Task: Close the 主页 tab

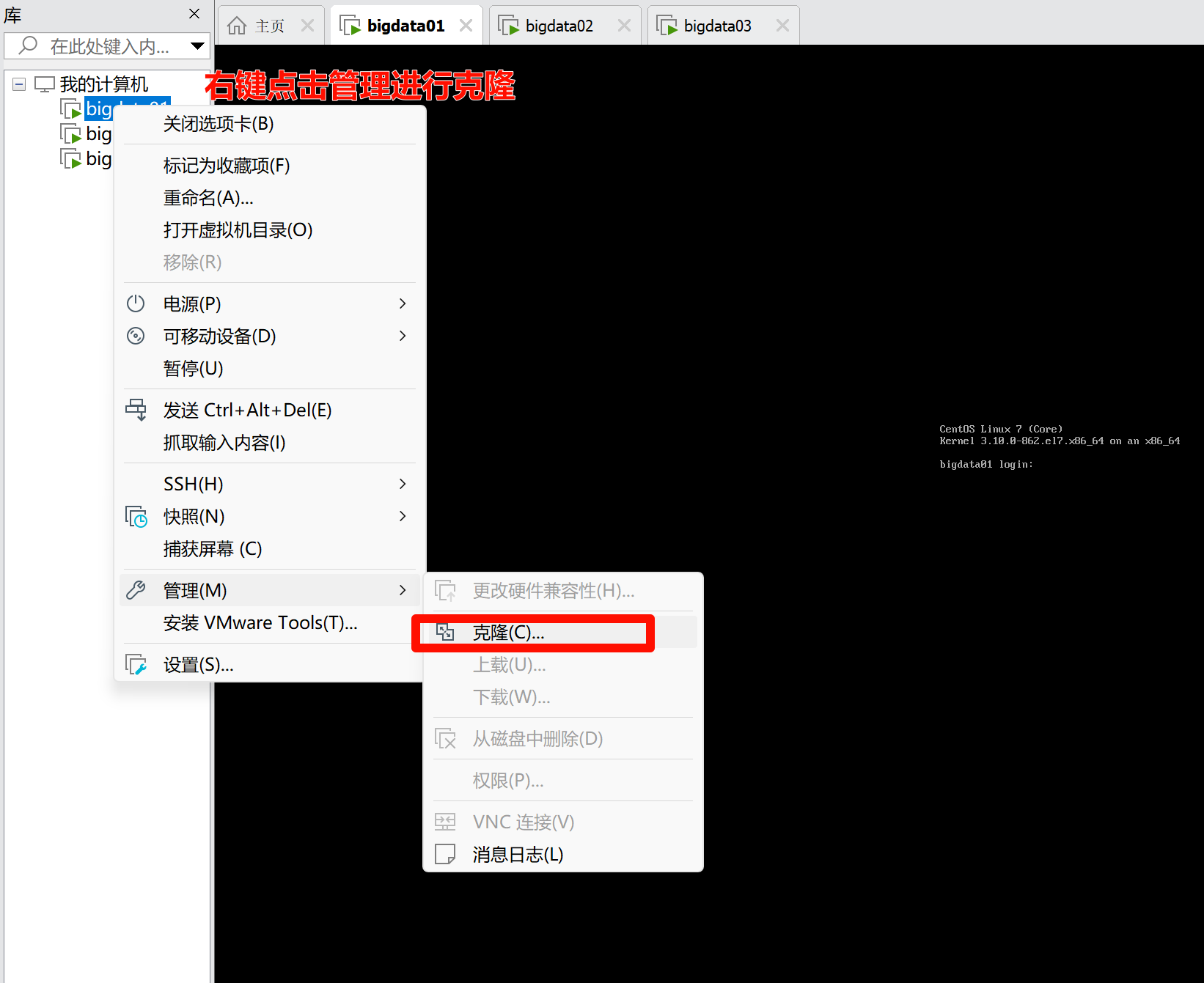Action: click(307, 26)
